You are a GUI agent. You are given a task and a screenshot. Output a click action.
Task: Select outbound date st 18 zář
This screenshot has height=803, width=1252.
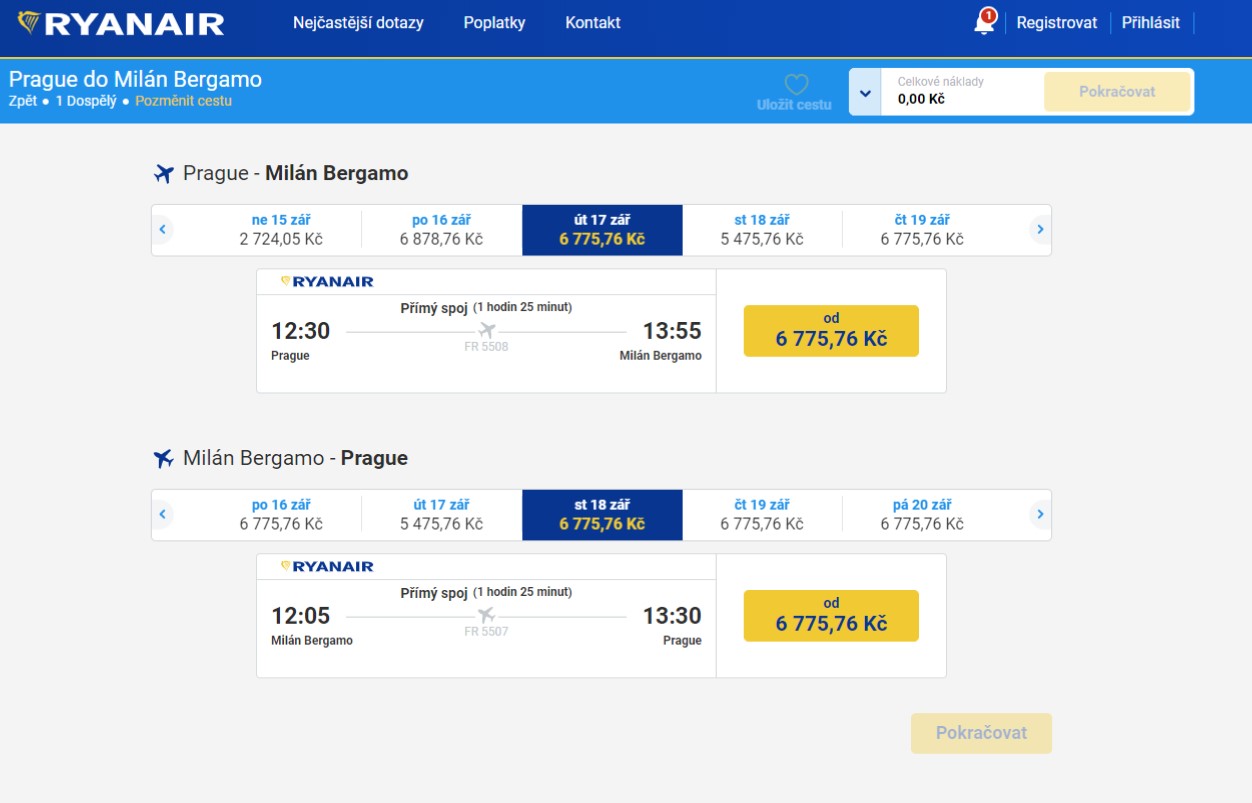click(x=762, y=230)
